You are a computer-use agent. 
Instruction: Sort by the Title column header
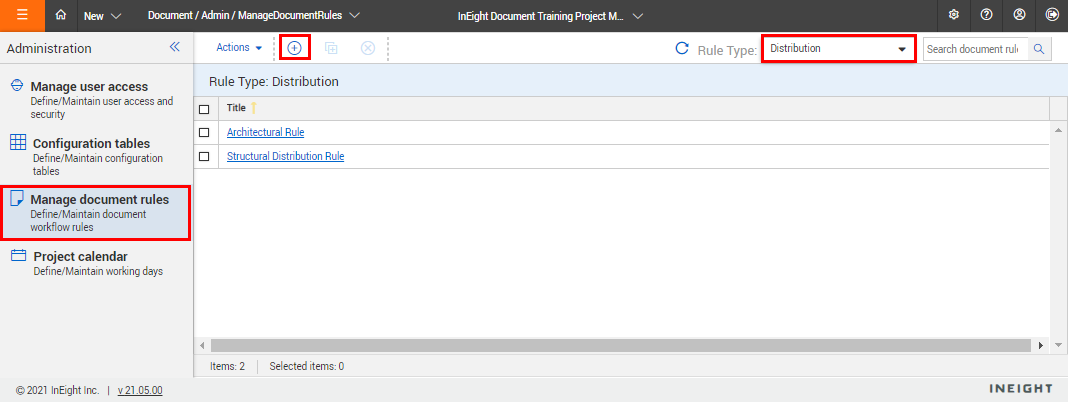236,108
